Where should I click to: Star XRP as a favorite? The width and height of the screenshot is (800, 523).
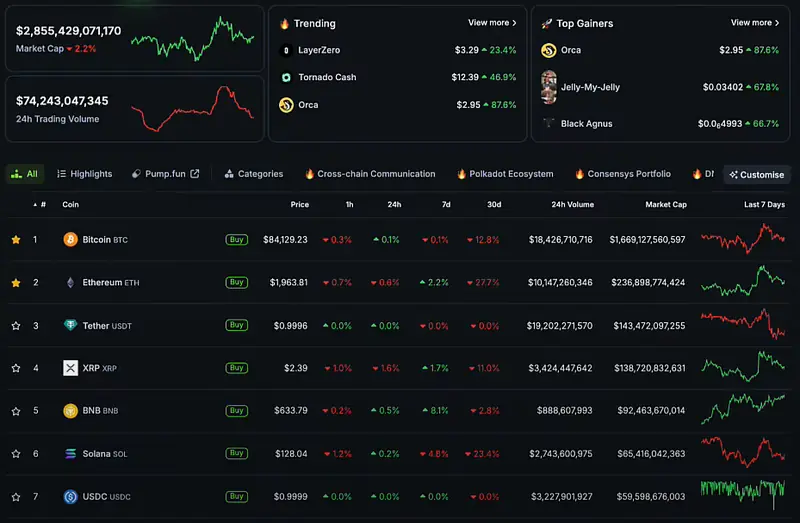[x=16, y=368]
